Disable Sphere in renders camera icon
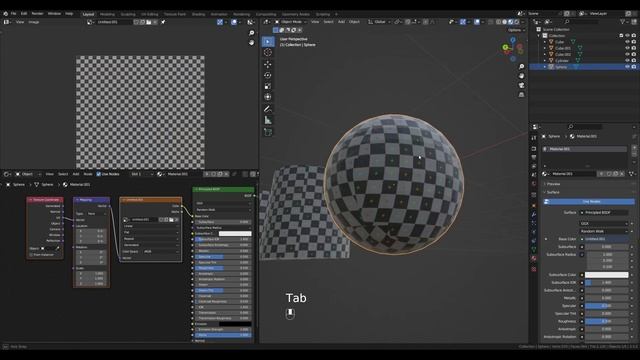Screen dimensions: 640x360 tap(634, 67)
